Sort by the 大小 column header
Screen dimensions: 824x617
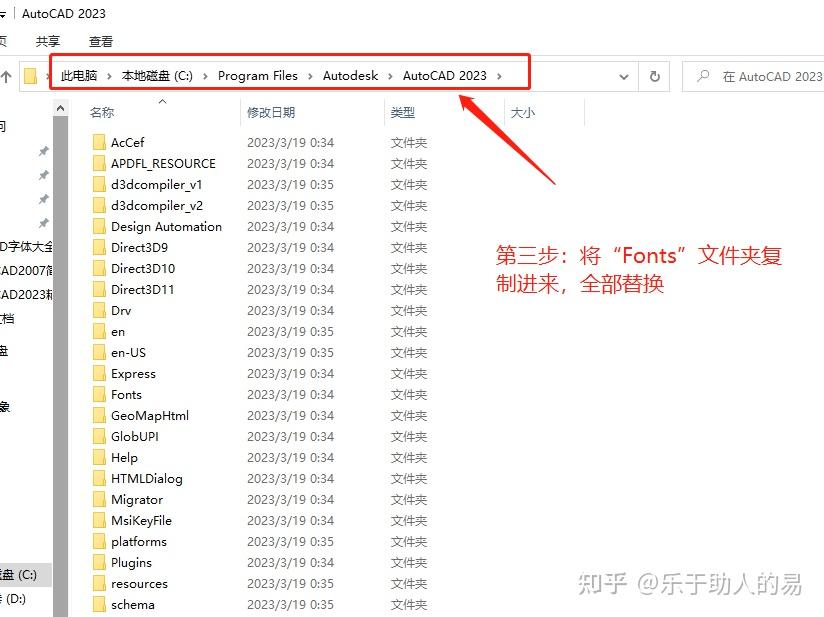point(522,112)
